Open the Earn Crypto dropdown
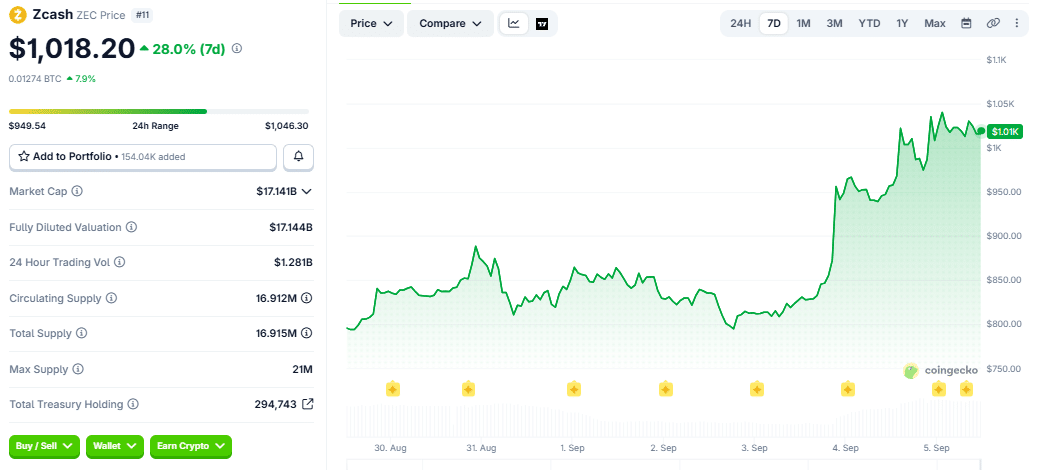The image size is (1038, 470). tap(191, 446)
